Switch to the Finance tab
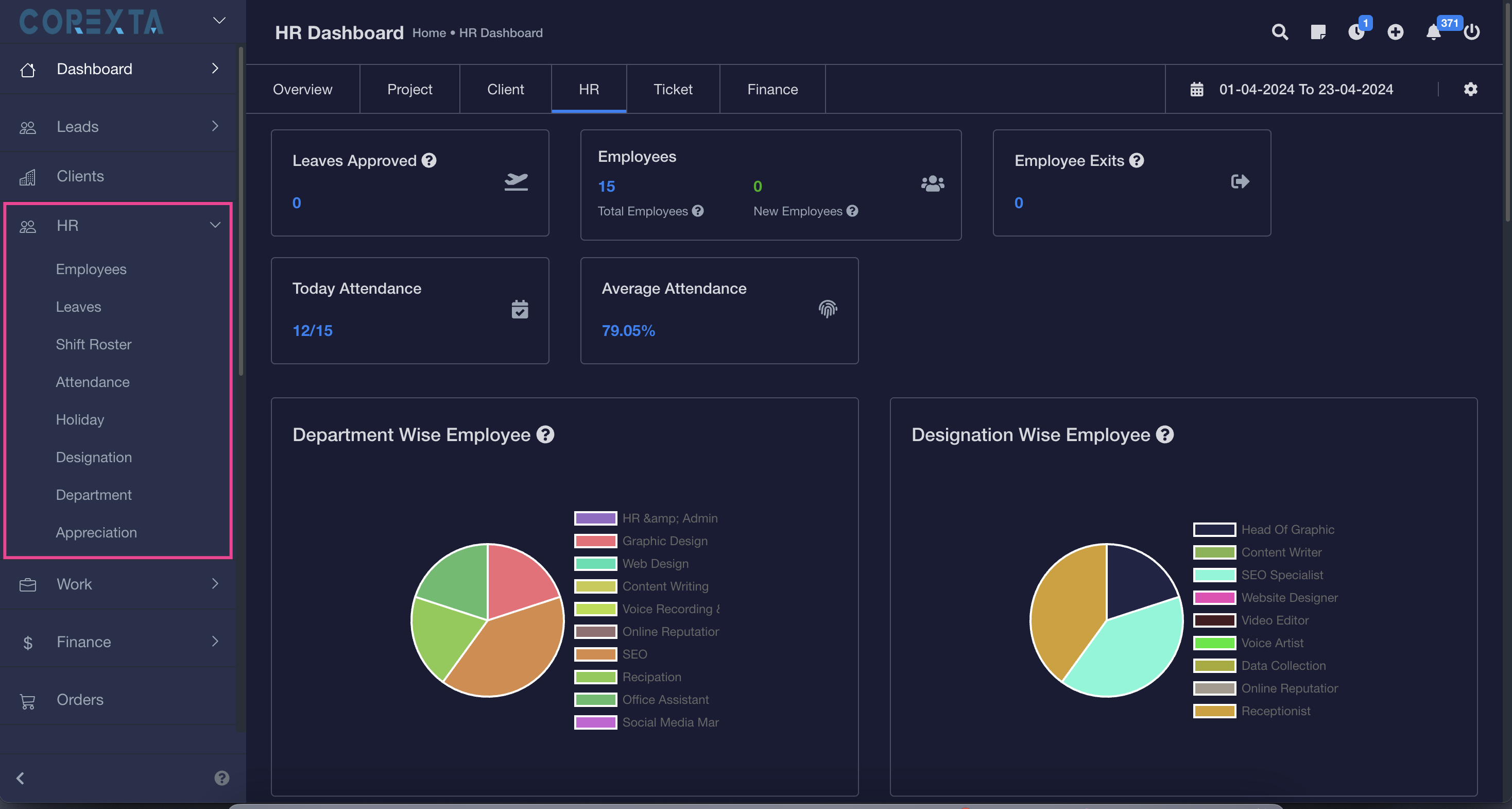Viewport: 1512px width, 809px height. pos(772,89)
